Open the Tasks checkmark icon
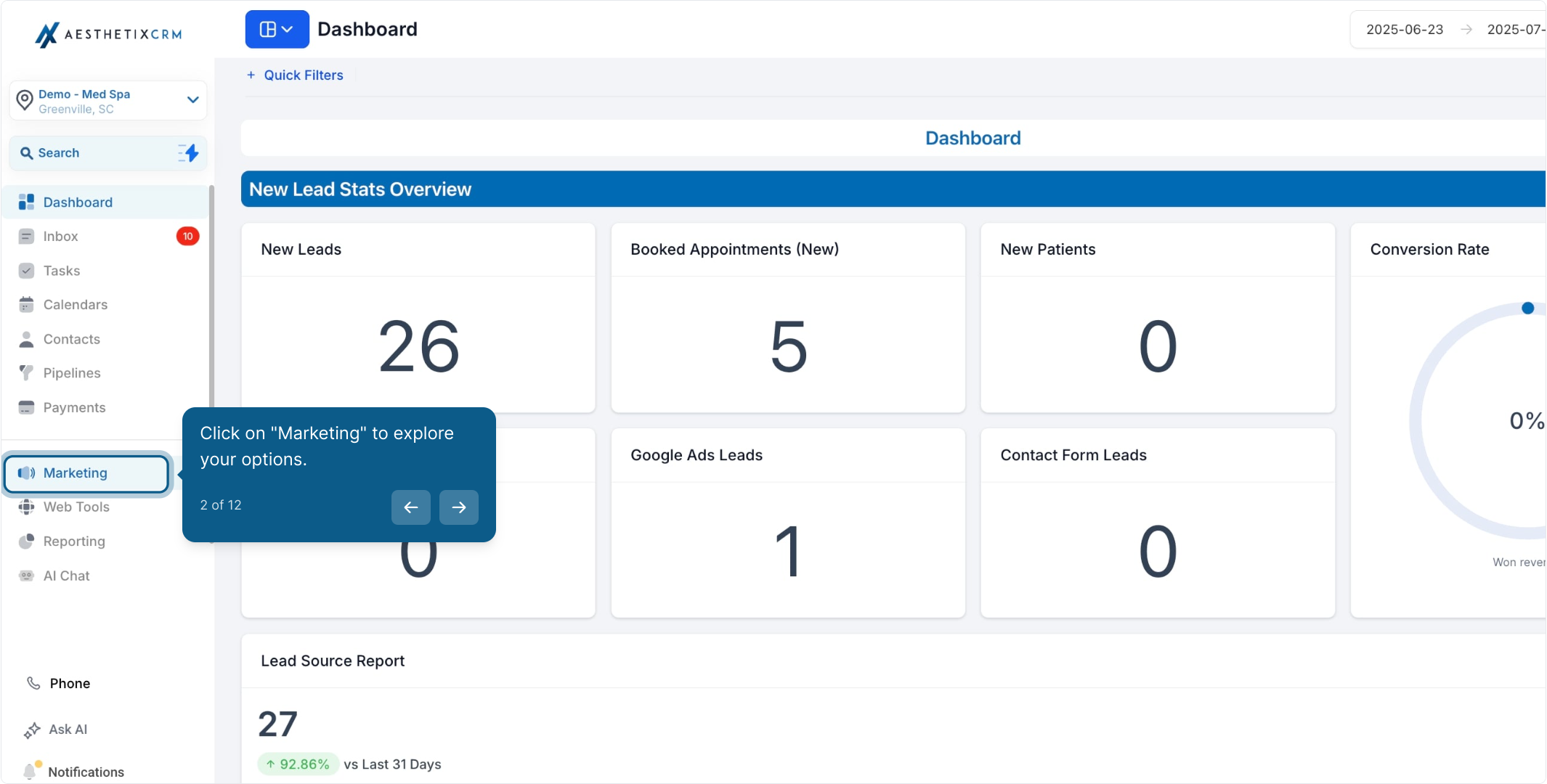1547x784 pixels. 27,271
